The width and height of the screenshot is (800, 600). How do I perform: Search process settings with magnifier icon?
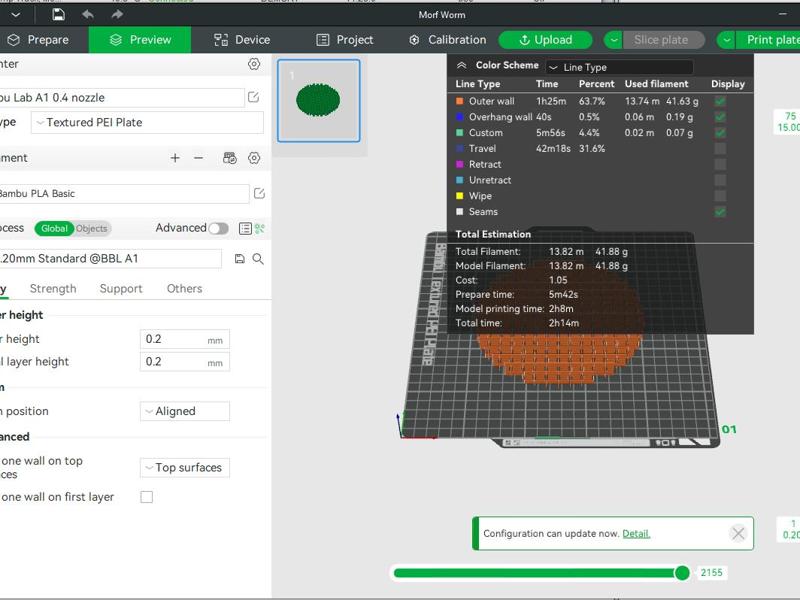click(258, 259)
